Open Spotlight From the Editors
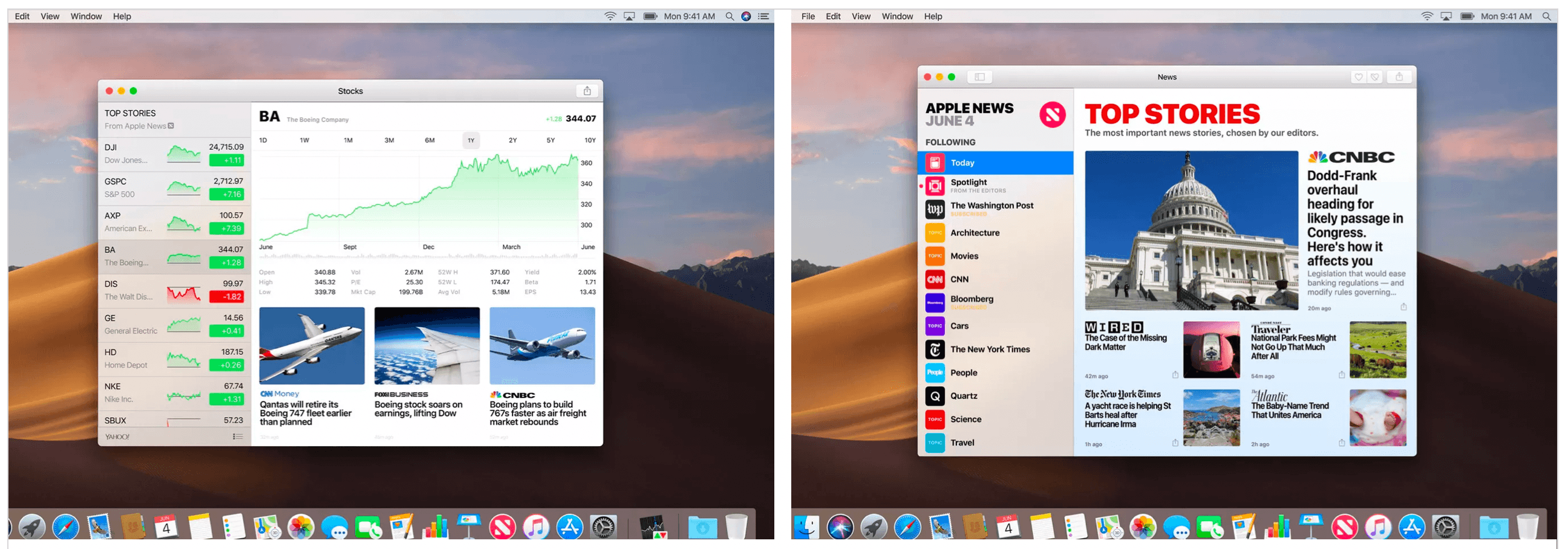The height and width of the screenshot is (549, 1568). pyautogui.click(x=995, y=186)
